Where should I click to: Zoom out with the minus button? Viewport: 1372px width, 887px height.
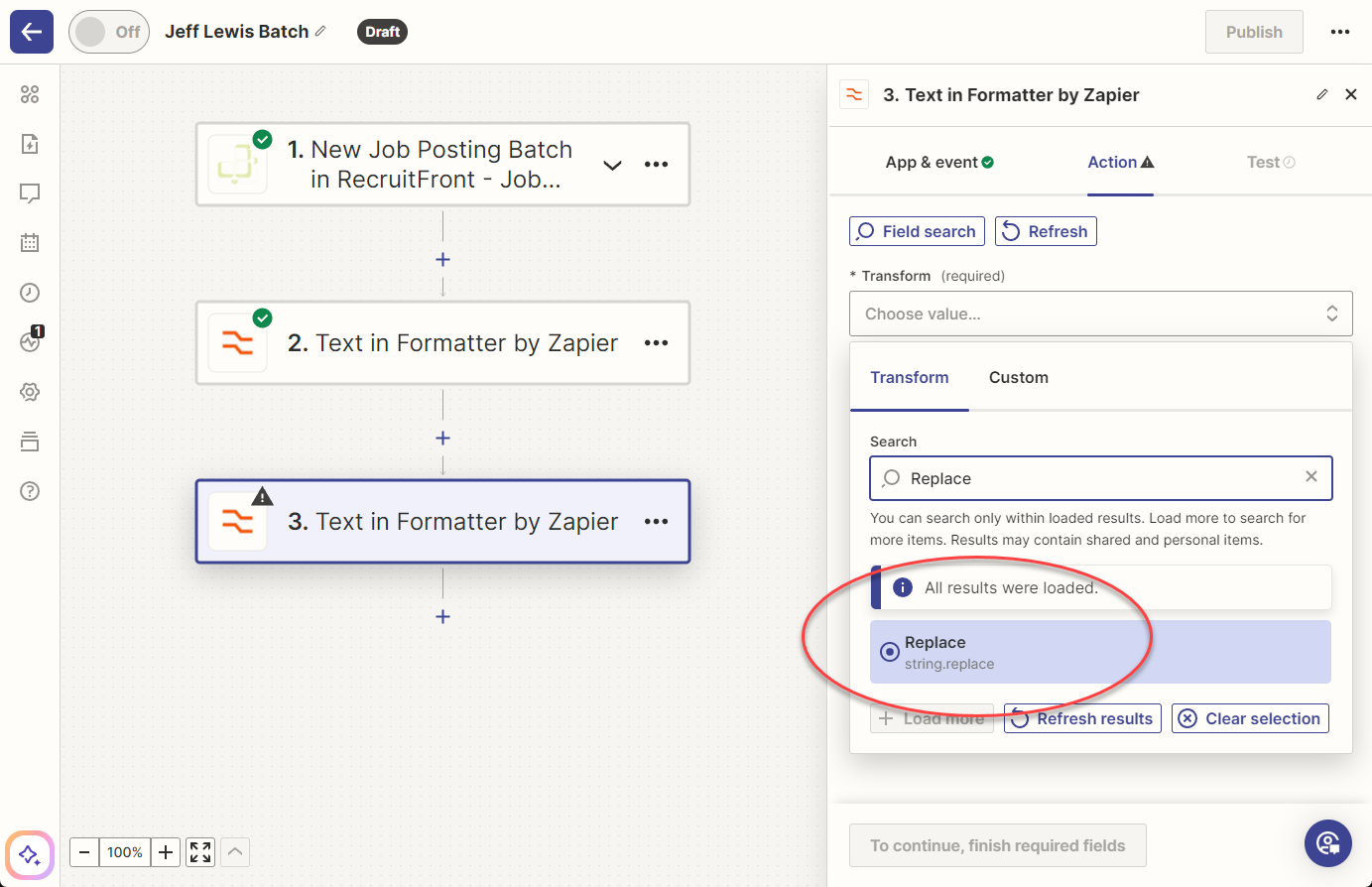[x=84, y=852]
